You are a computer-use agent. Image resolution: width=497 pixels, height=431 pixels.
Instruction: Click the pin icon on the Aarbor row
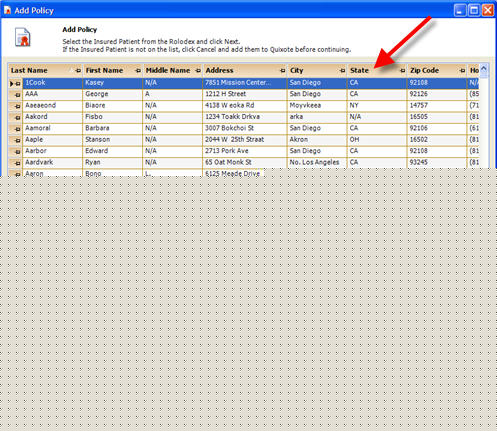(18, 152)
